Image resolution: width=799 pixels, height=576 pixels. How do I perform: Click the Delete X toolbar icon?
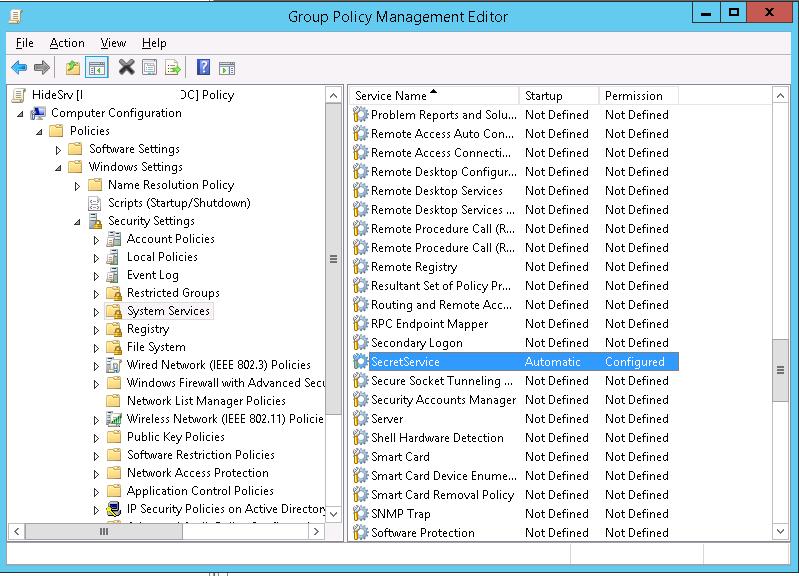tap(126, 68)
